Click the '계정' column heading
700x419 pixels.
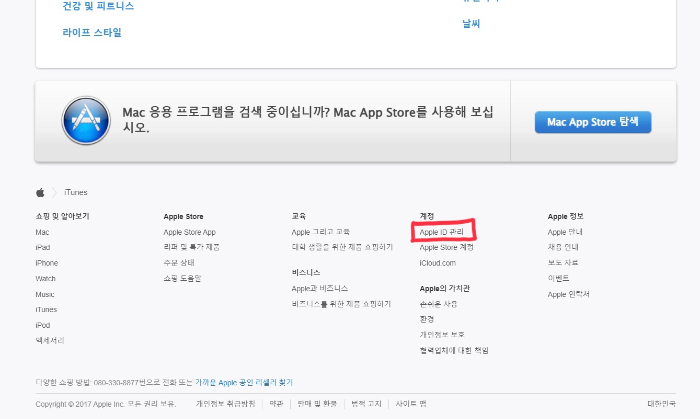427,216
